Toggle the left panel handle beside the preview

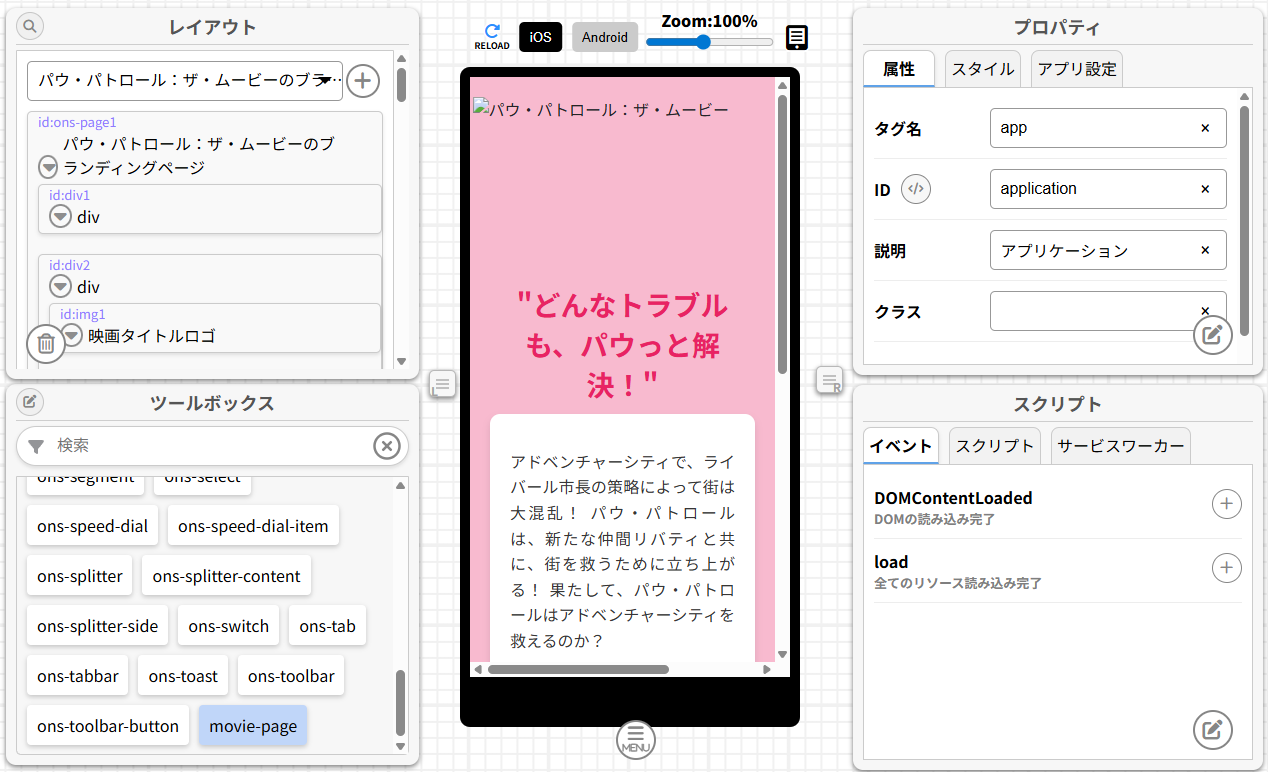443,383
